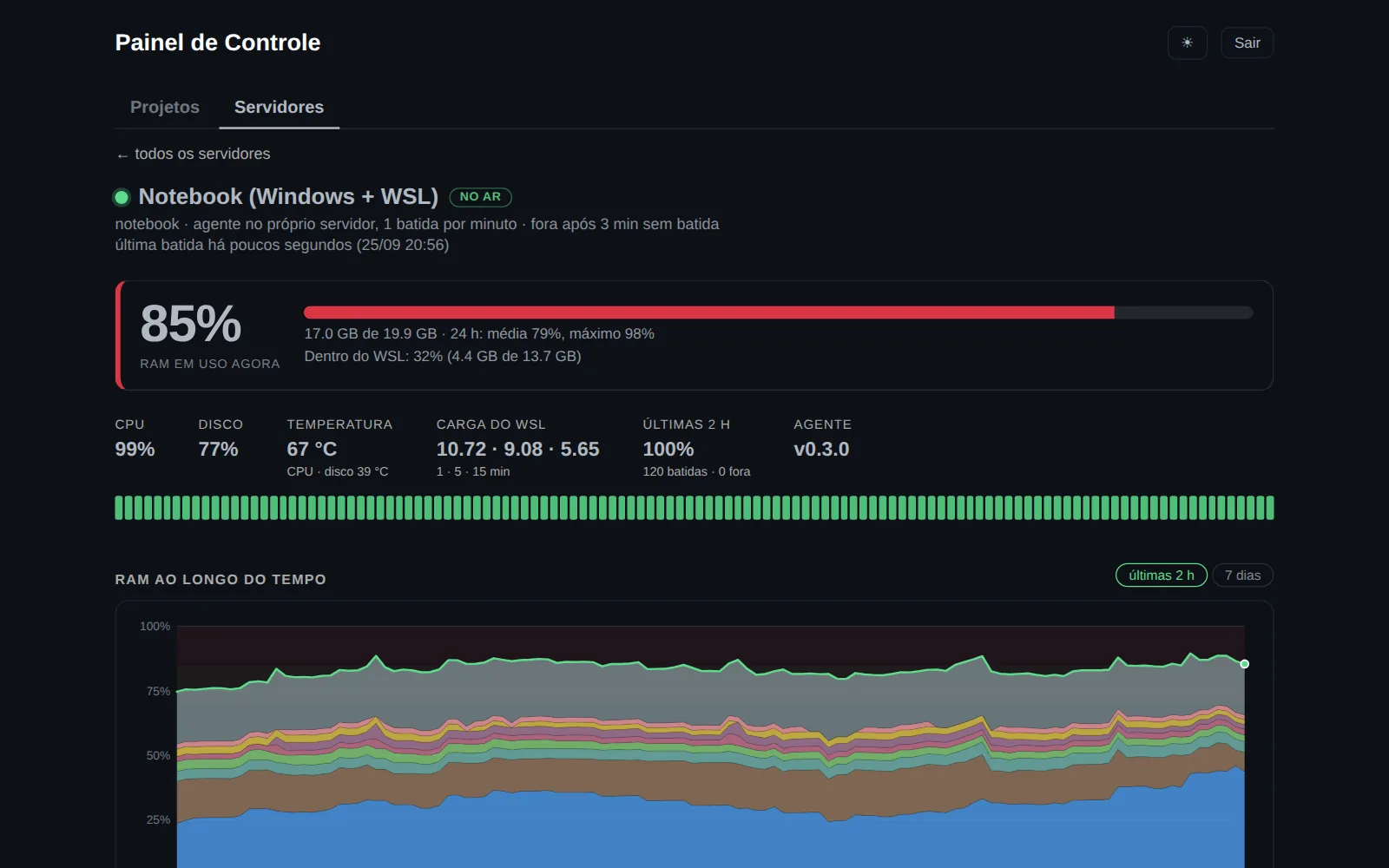Click the 100% axis label on chart
The image size is (1389, 868).
point(155,626)
